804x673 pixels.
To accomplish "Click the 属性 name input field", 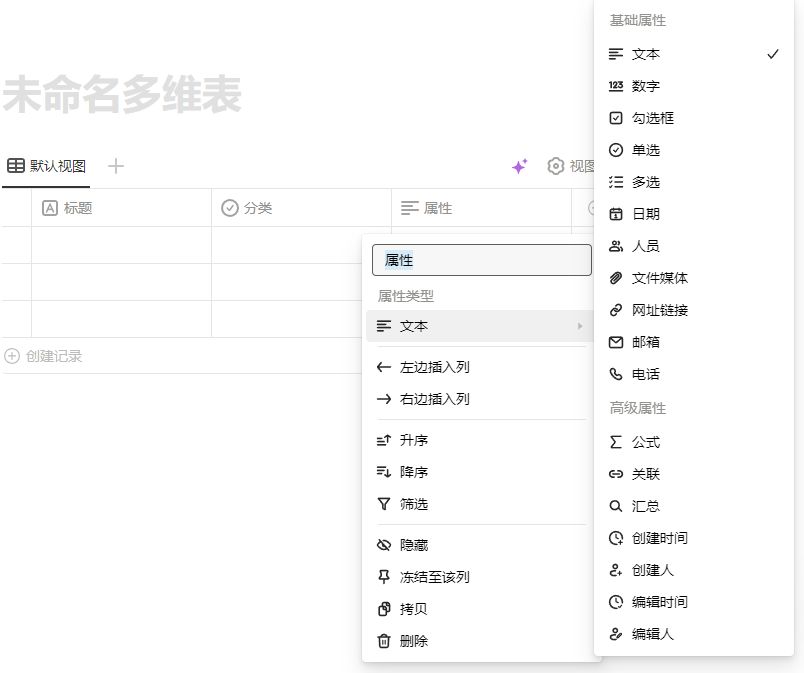I will coord(482,260).
